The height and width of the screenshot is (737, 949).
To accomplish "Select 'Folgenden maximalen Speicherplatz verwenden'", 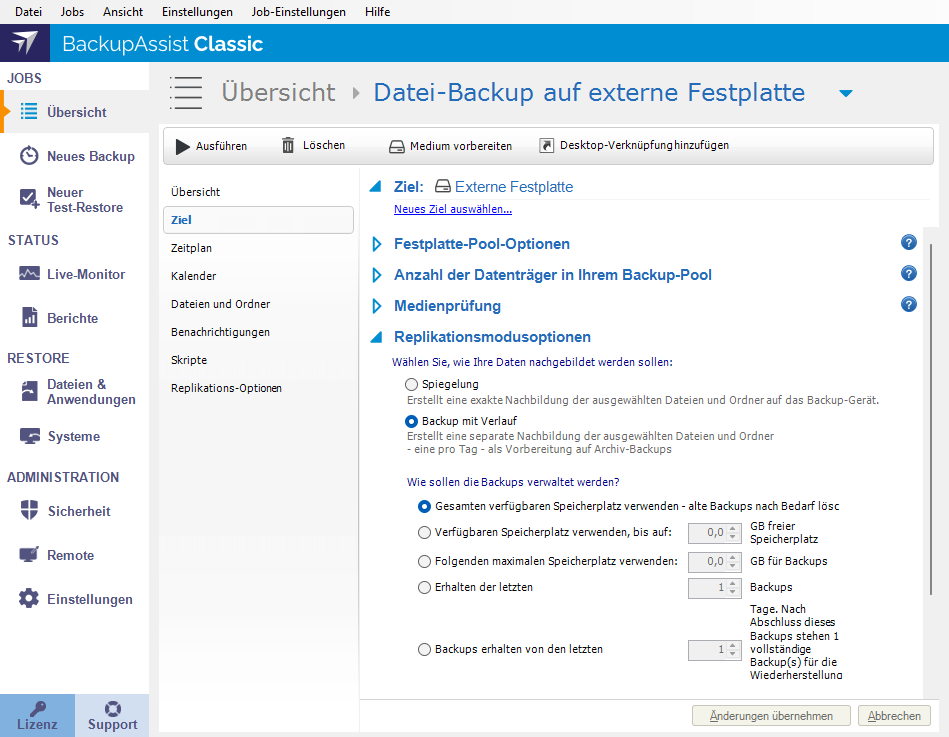I will pos(424,561).
